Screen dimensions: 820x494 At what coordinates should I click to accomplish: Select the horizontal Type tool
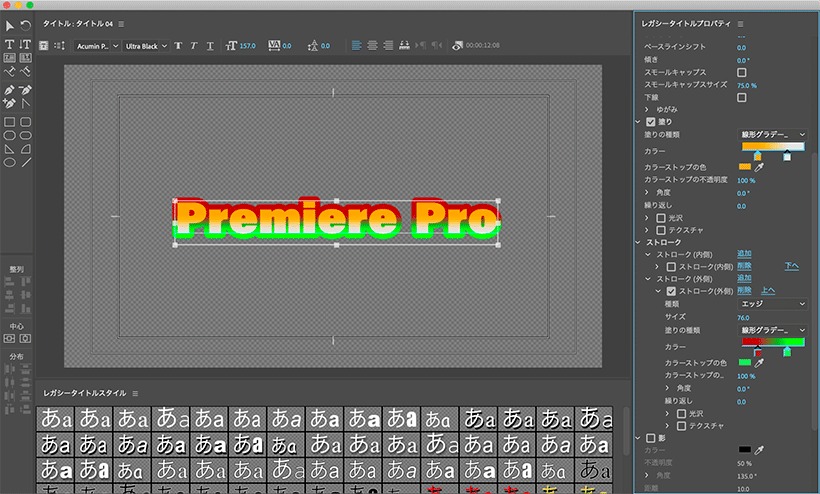point(9,44)
